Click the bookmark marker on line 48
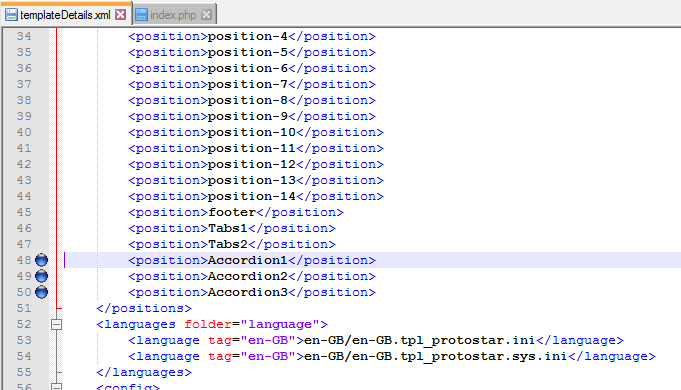Image resolution: width=681 pixels, height=390 pixels. click(x=41, y=260)
